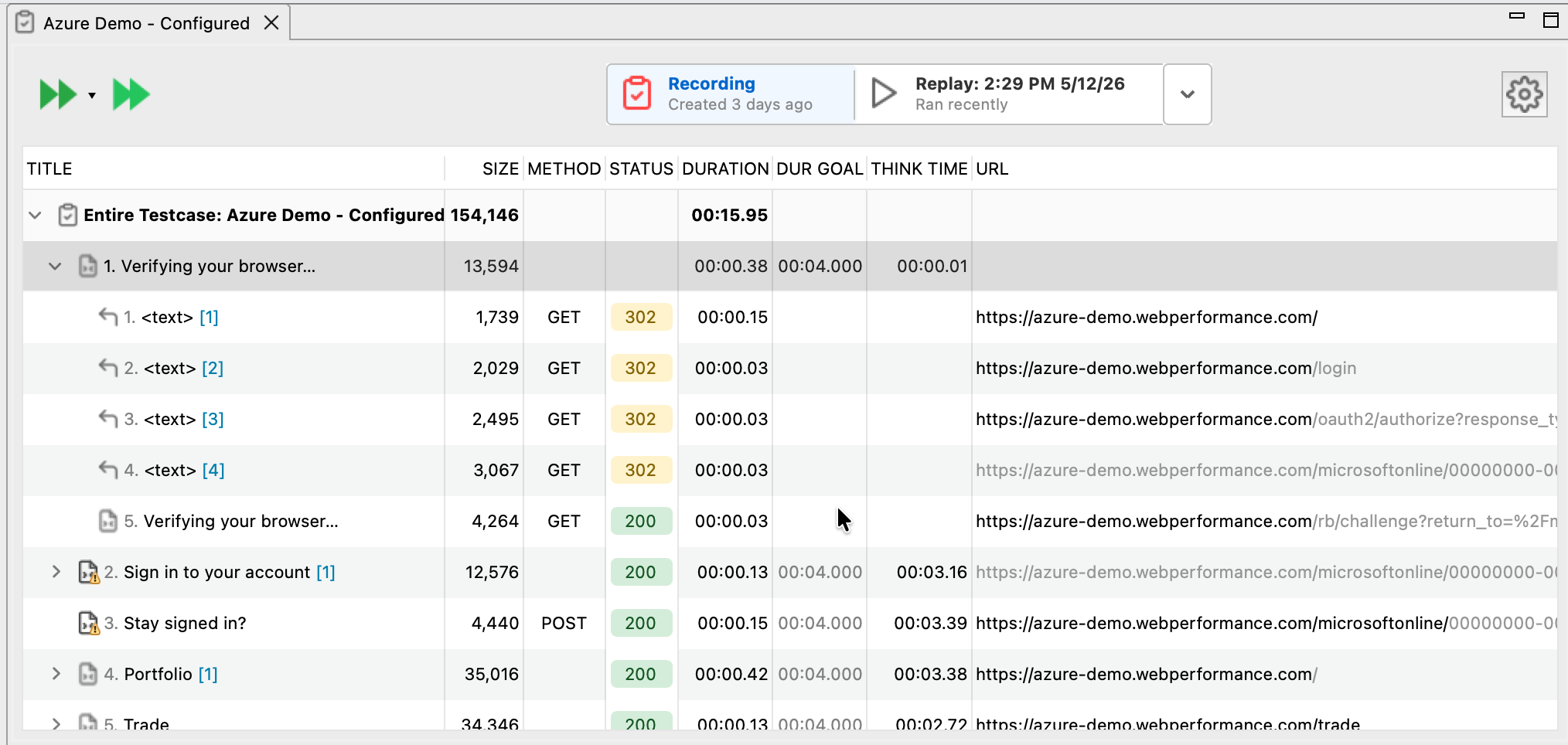Click the page icon of '1. Verifying your browser...'
This screenshot has width=1568, height=745.
point(88,266)
